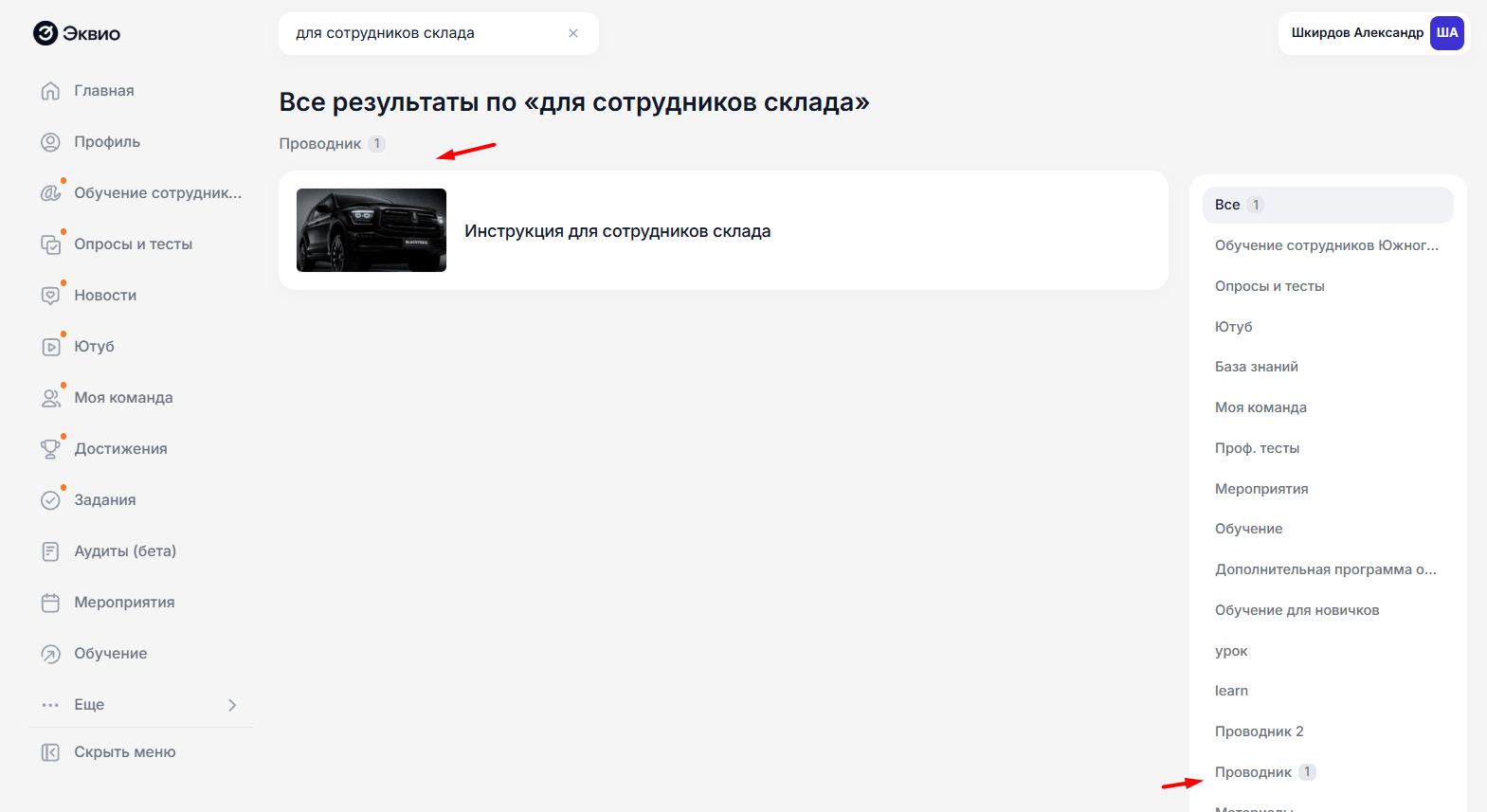Click the Обучение arrow-circle icon in sidebar
1487x812 pixels.
point(50,654)
